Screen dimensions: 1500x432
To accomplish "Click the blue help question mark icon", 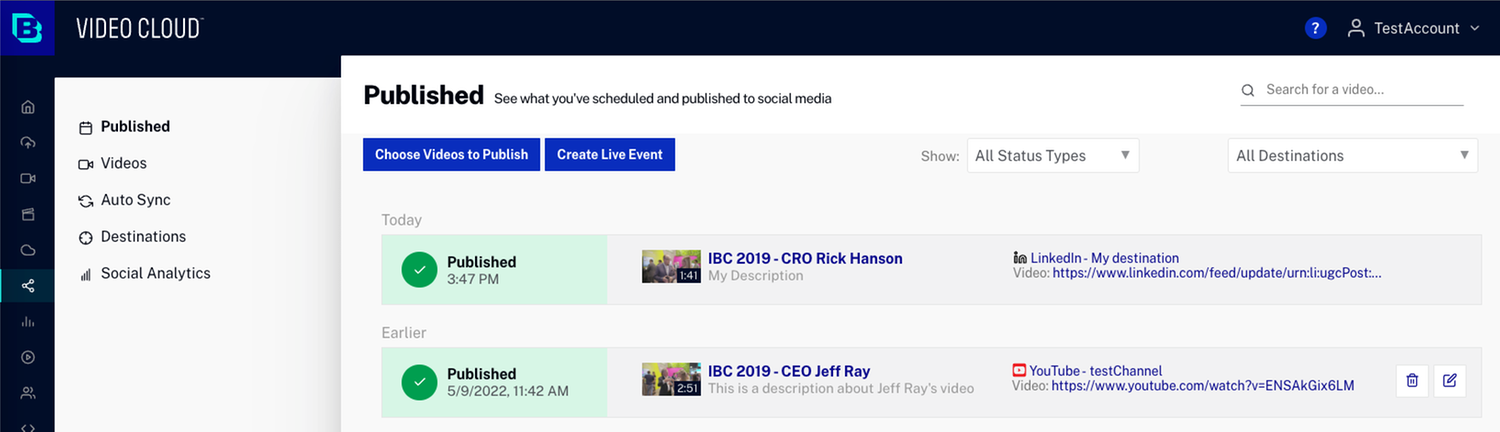I will (1315, 29).
